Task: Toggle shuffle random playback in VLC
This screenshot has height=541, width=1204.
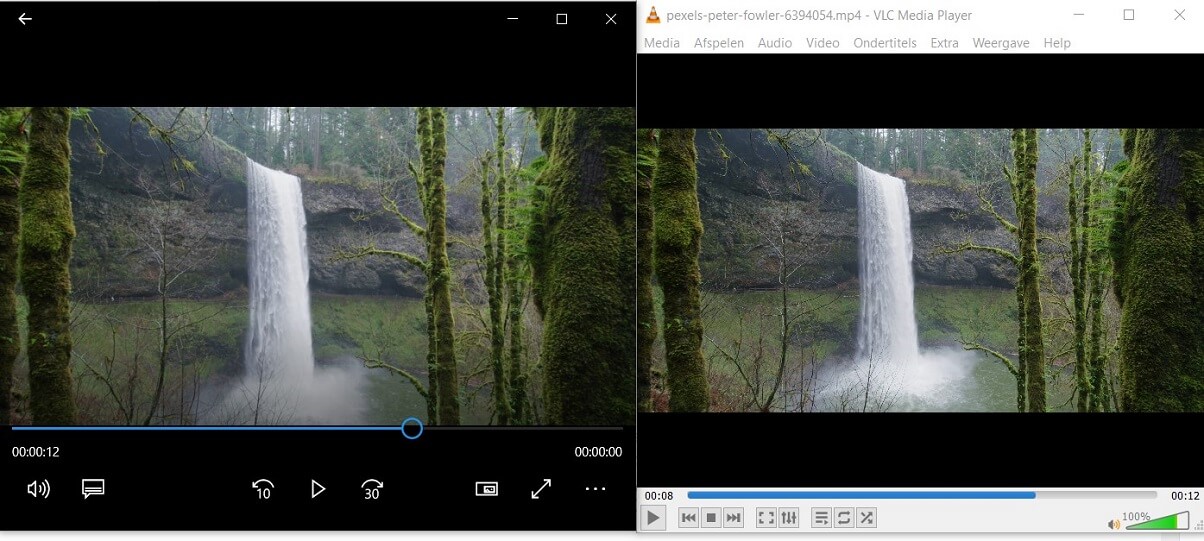Action: (867, 517)
